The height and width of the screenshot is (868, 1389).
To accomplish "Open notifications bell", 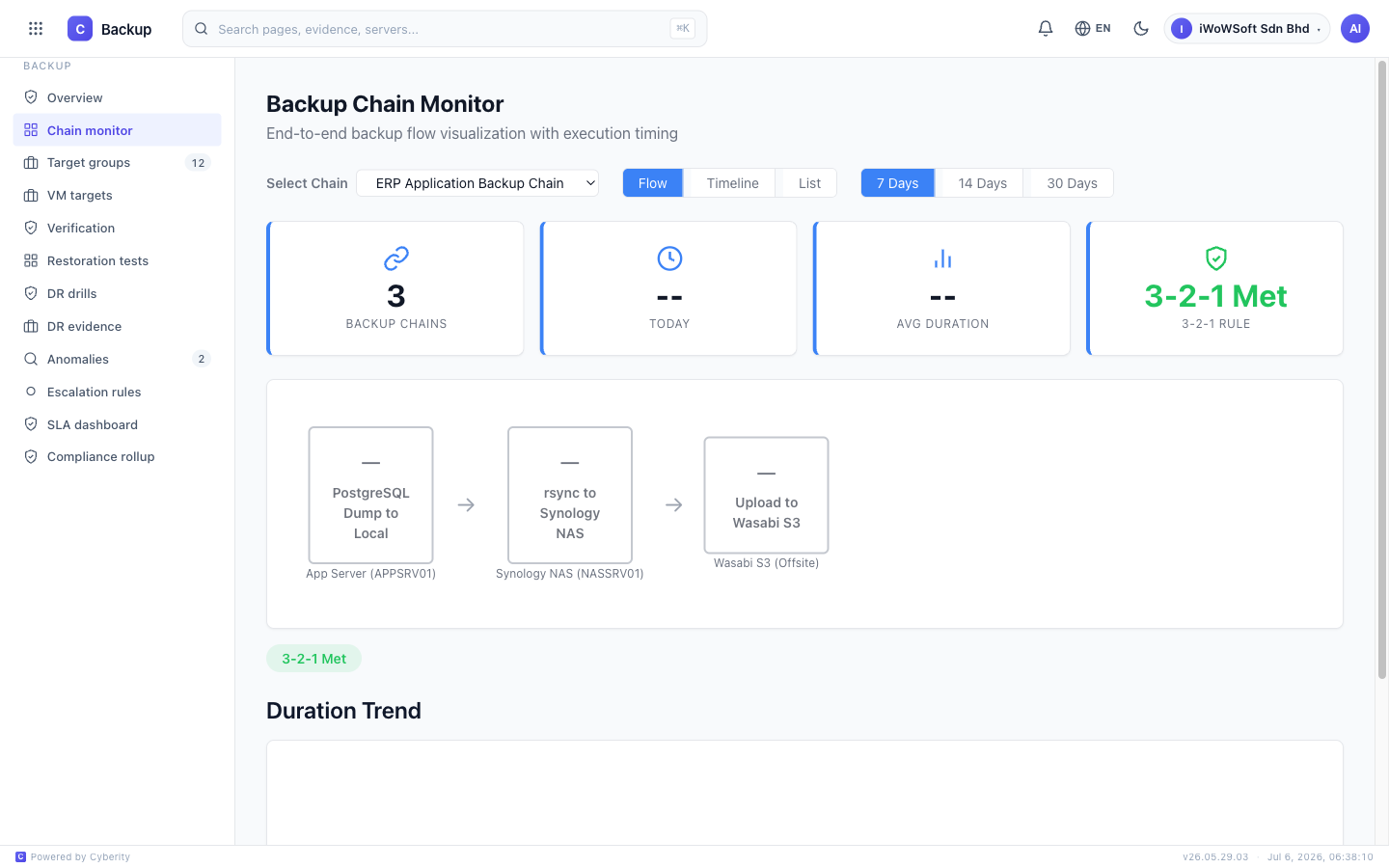I will click(x=1046, y=29).
